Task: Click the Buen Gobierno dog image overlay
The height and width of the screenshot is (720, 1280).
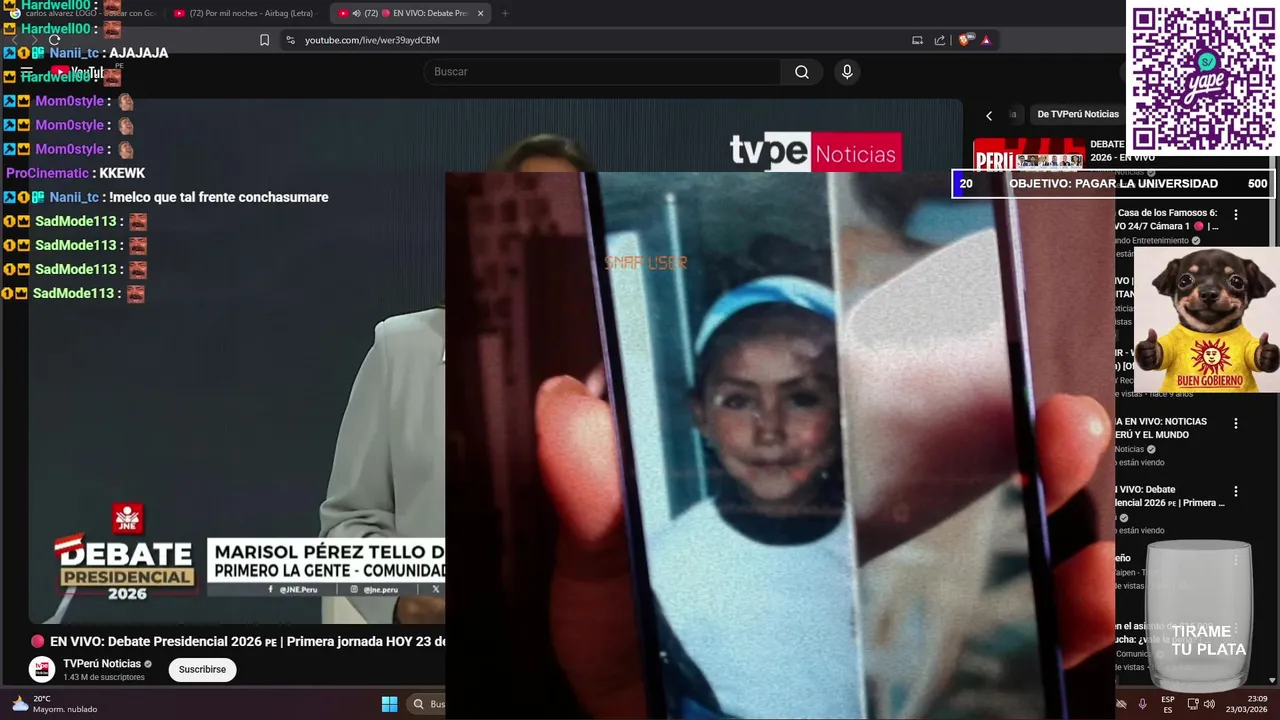Action: click(x=1207, y=320)
